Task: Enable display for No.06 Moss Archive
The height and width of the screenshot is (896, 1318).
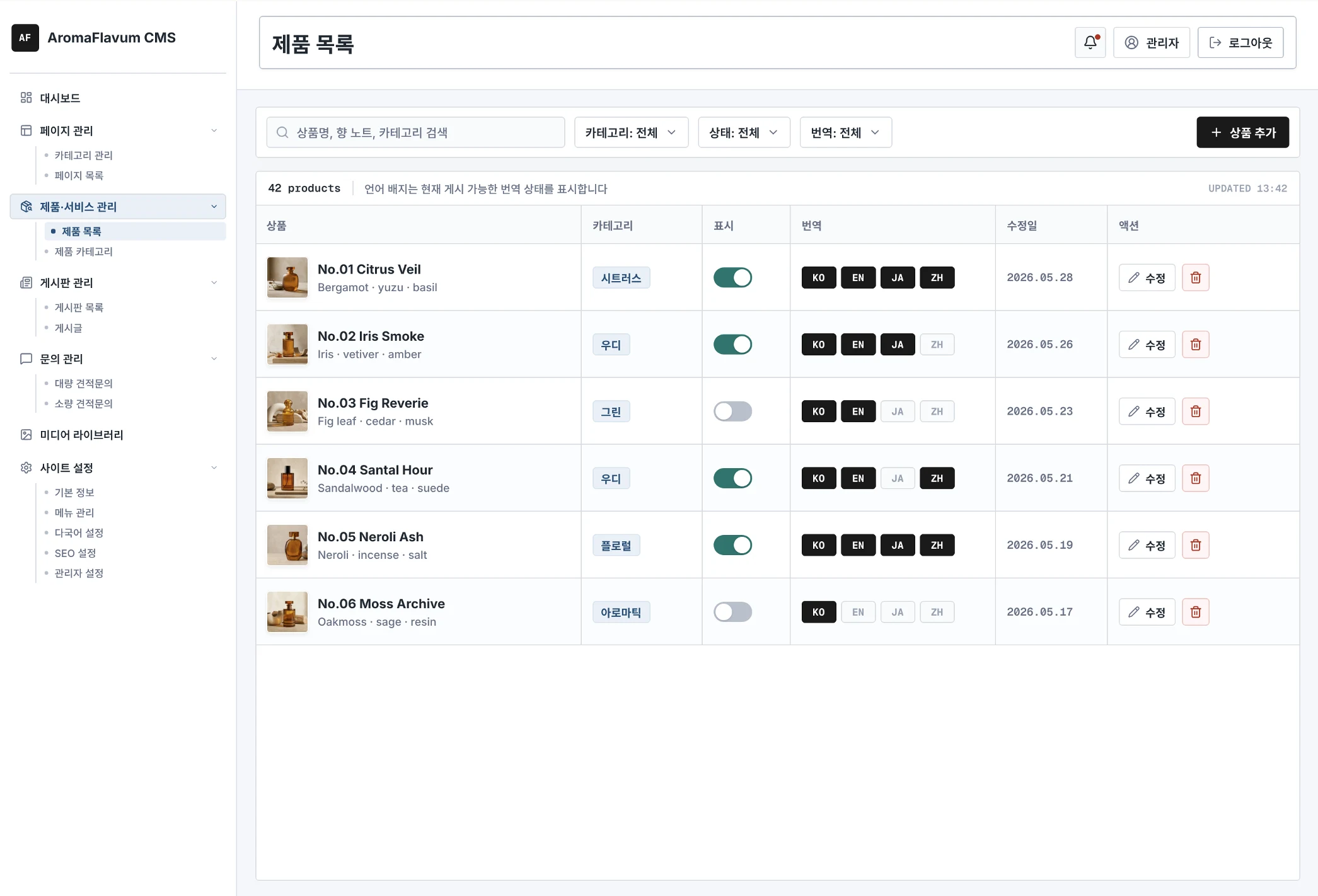Action: pos(732,612)
